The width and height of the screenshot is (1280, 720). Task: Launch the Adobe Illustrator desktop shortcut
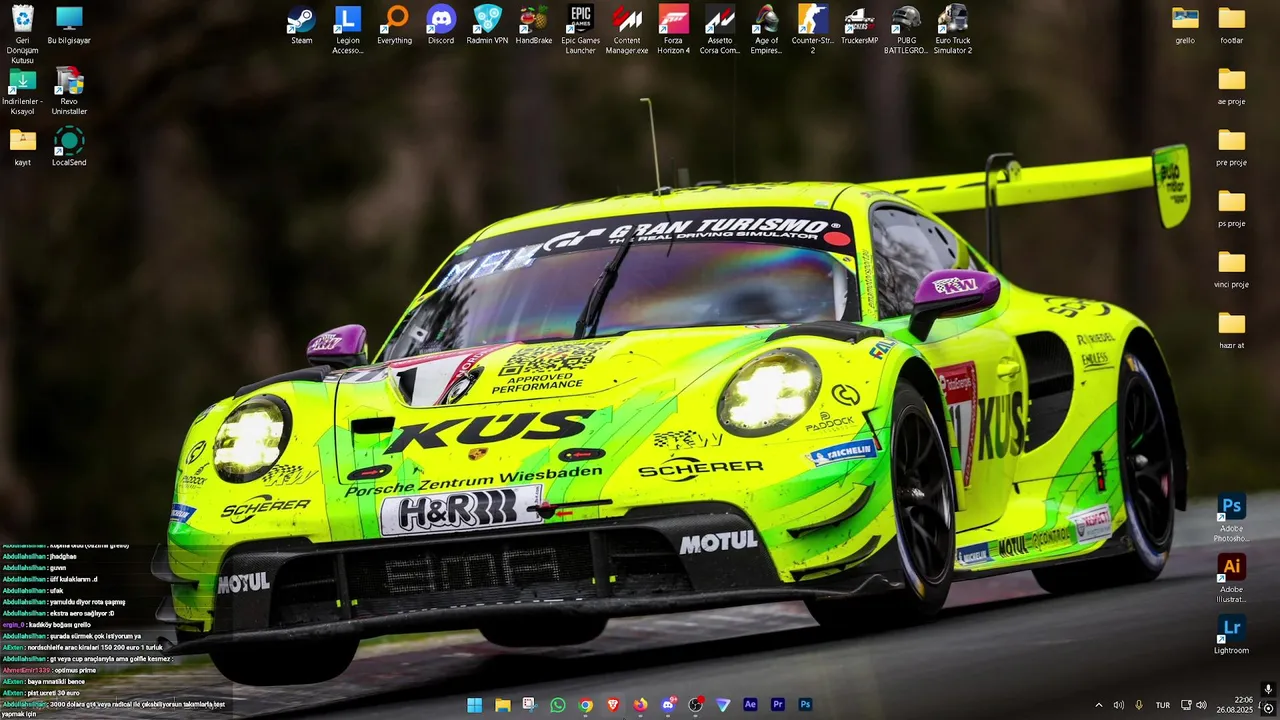coord(1232,579)
